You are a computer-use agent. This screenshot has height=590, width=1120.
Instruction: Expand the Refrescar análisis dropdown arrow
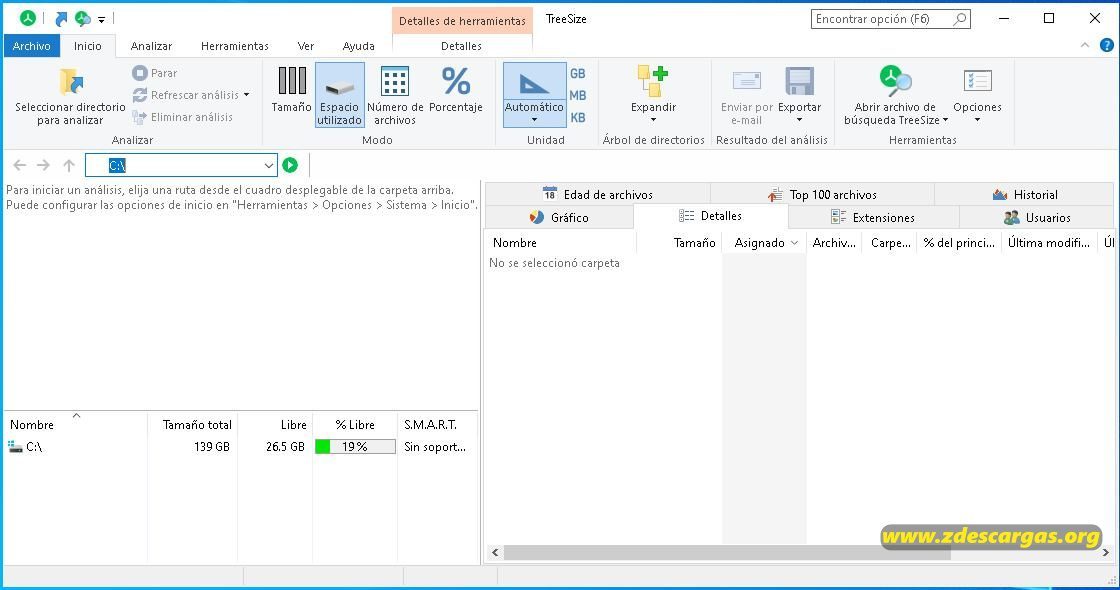click(246, 95)
